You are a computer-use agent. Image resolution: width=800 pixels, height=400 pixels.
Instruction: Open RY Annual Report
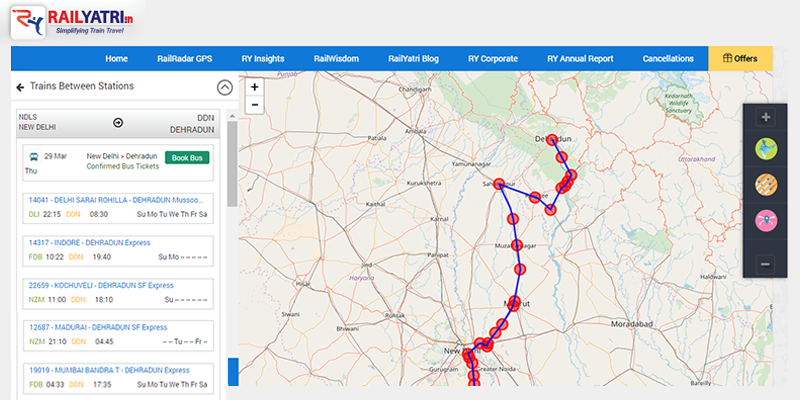pos(580,59)
